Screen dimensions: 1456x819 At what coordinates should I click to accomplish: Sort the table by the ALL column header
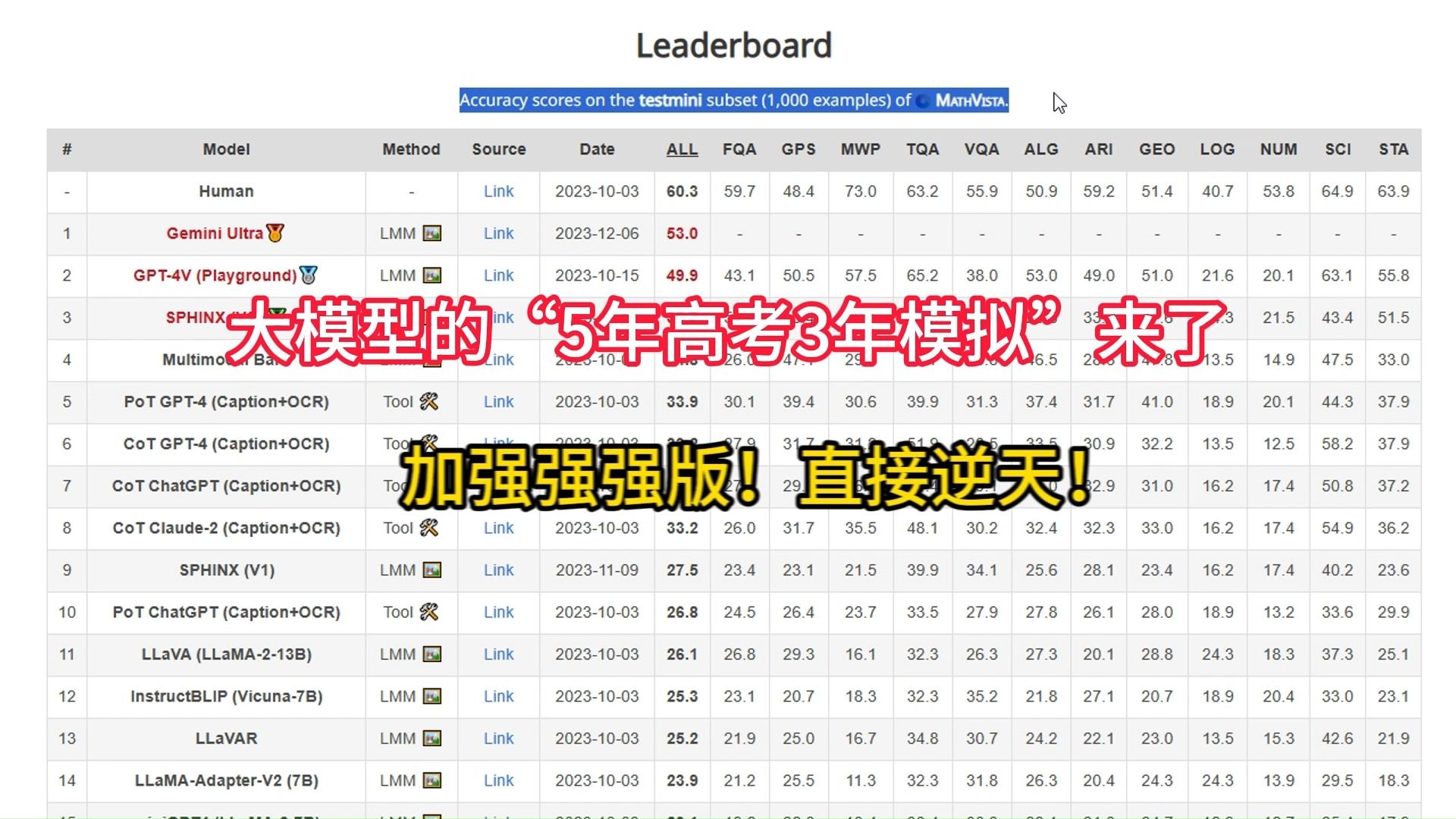click(x=681, y=149)
